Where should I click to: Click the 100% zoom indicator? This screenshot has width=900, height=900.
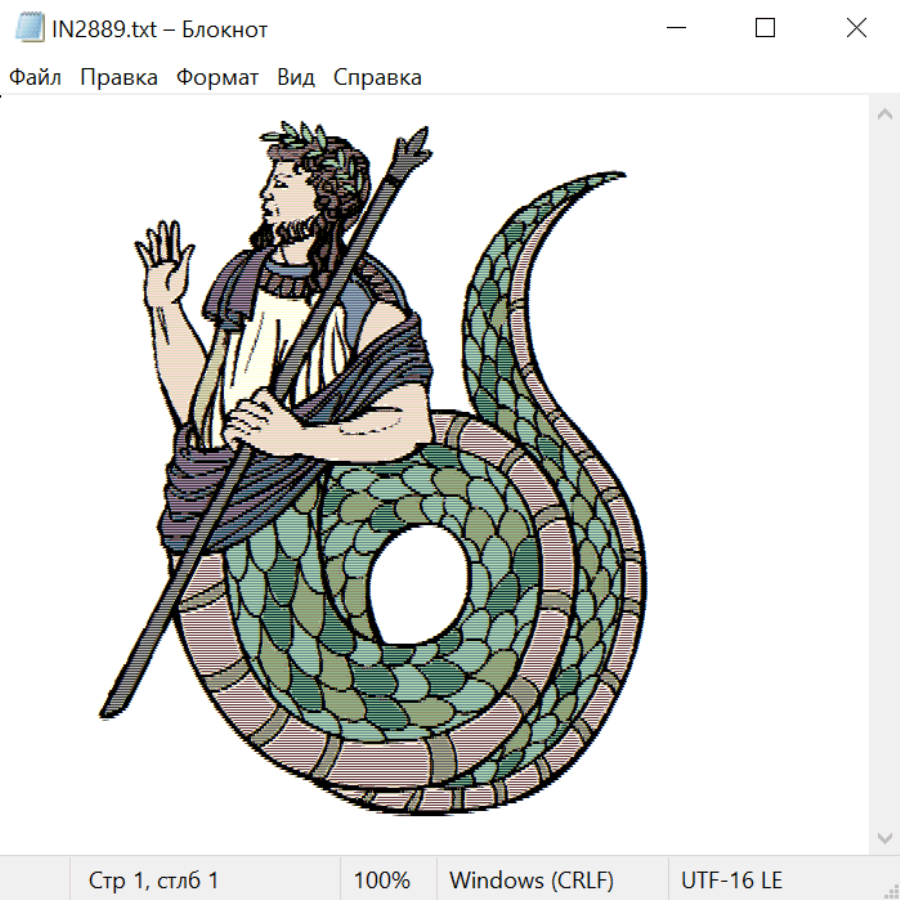[382, 881]
